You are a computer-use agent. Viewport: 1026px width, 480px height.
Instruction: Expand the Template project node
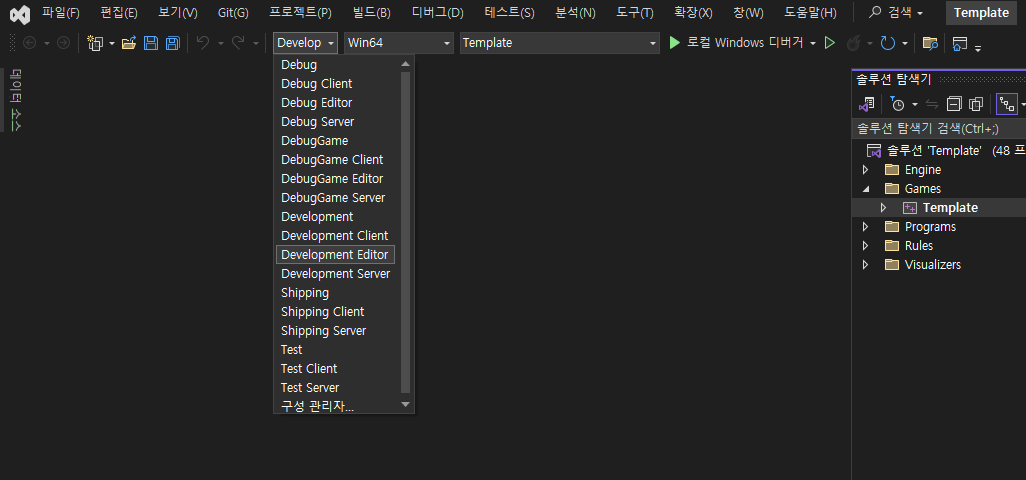coord(883,208)
